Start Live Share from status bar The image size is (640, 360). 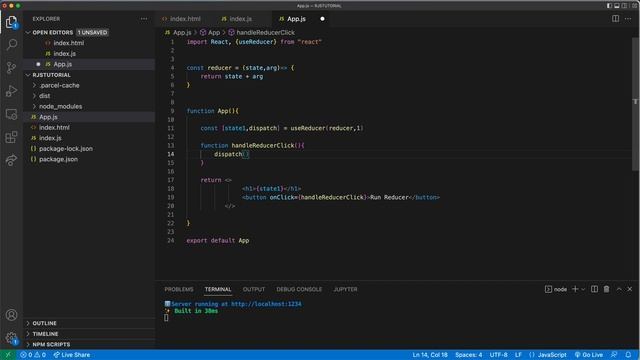72,355
